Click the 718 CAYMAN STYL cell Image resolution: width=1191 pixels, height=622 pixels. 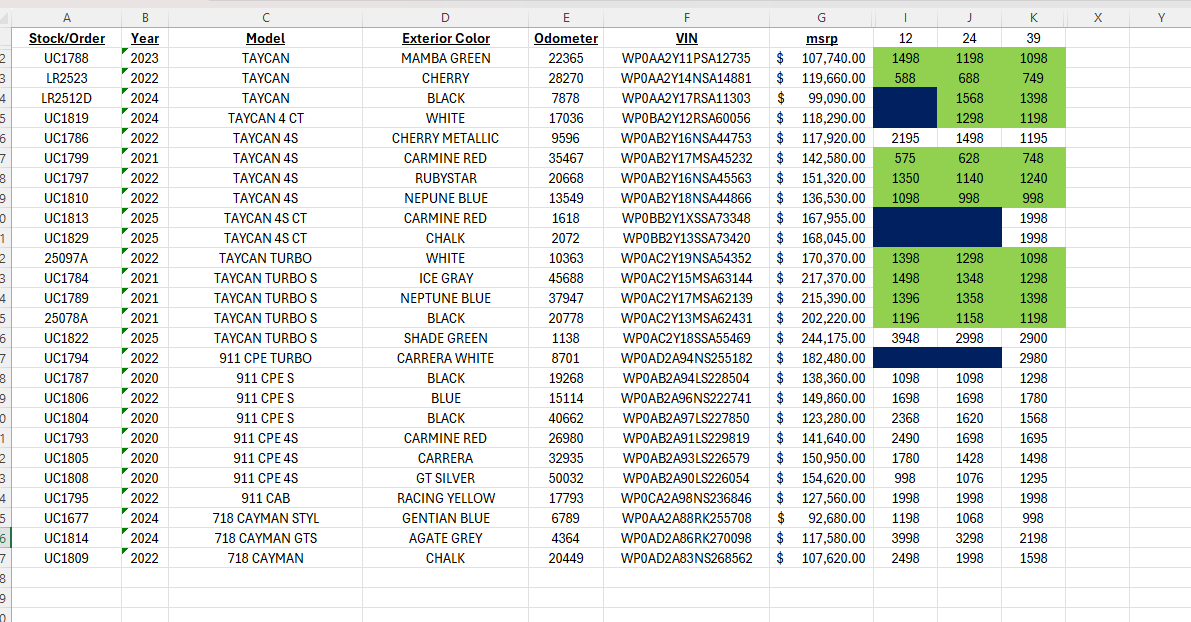click(x=266, y=518)
